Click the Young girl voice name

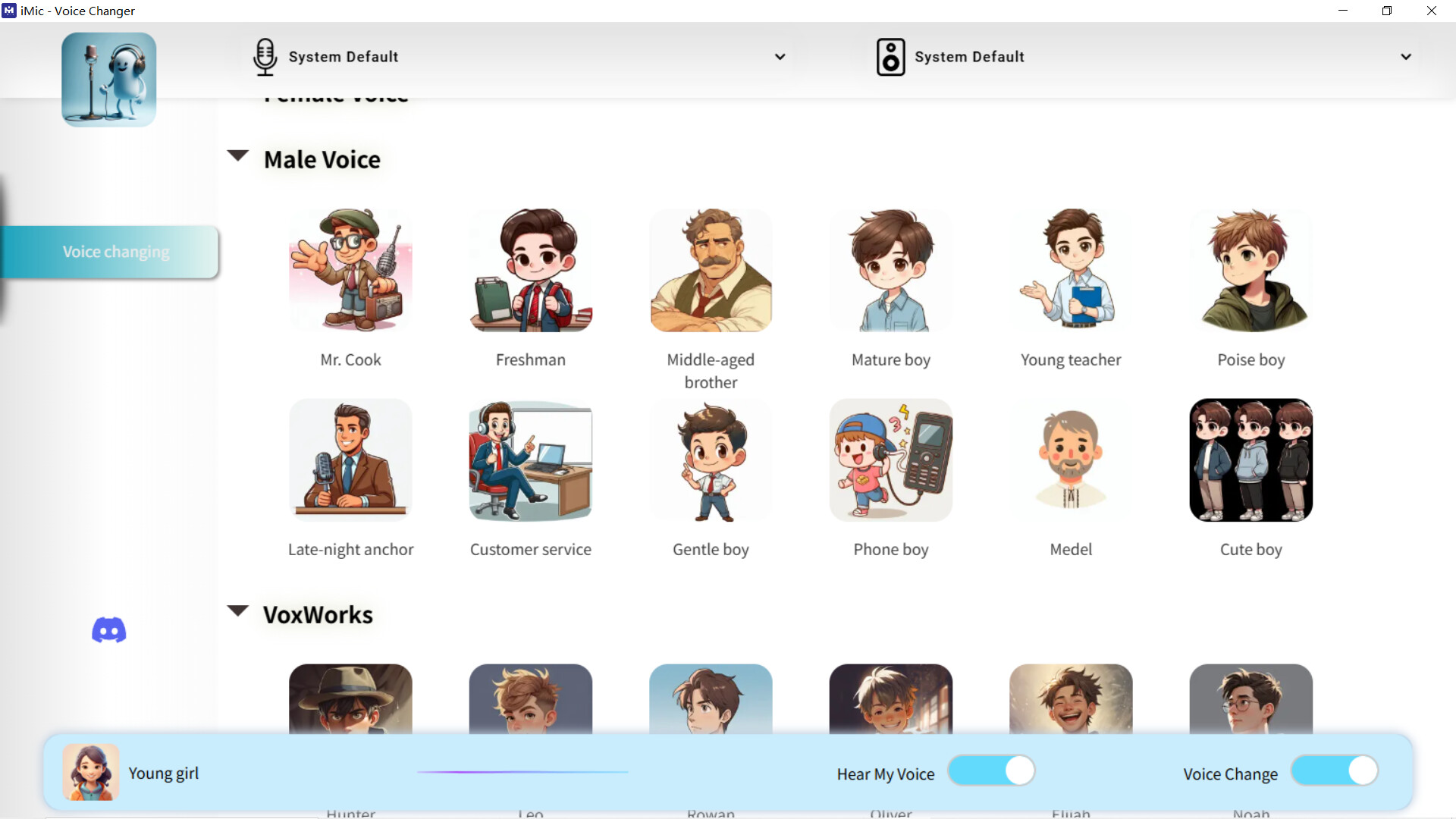pyautogui.click(x=164, y=773)
